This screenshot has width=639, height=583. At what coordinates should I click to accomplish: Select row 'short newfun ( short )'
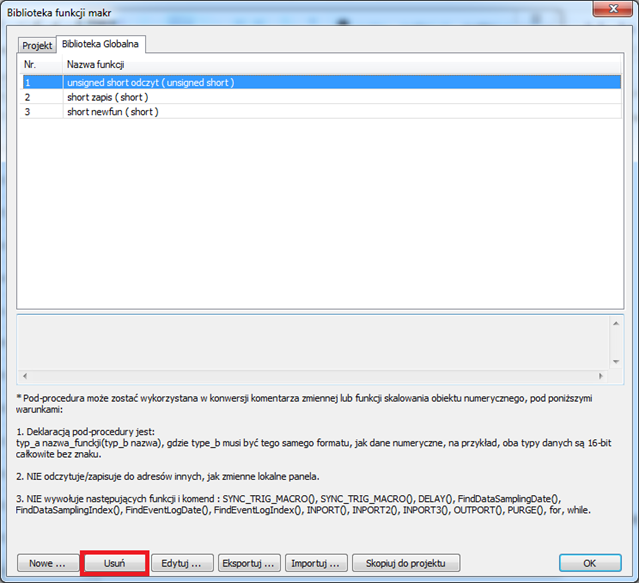tap(322, 112)
